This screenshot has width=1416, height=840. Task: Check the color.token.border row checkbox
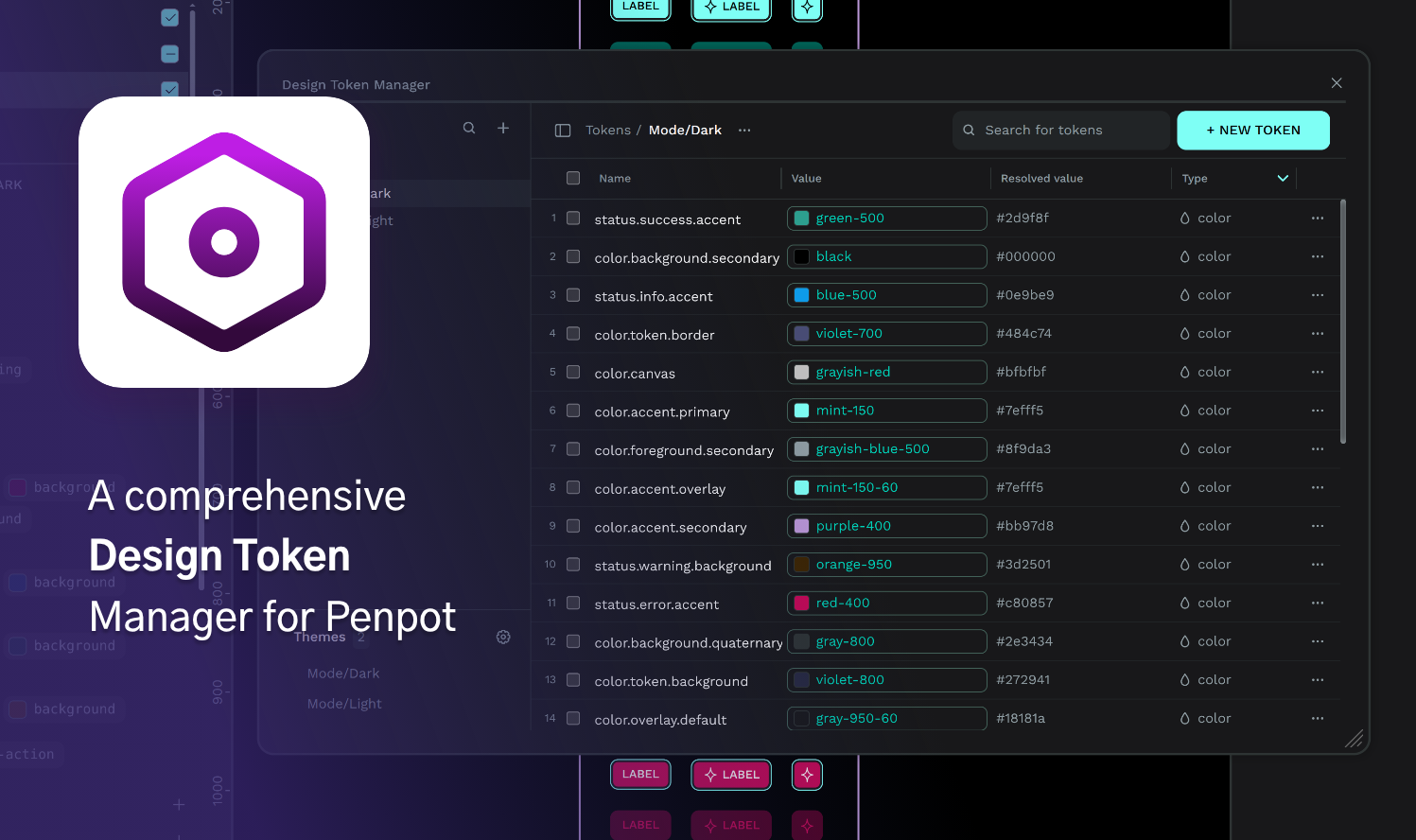(573, 334)
